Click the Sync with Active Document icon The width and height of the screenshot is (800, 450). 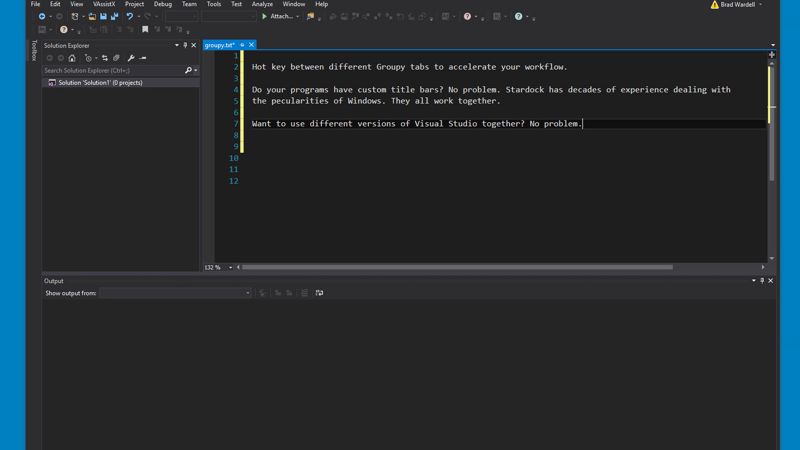coord(105,58)
